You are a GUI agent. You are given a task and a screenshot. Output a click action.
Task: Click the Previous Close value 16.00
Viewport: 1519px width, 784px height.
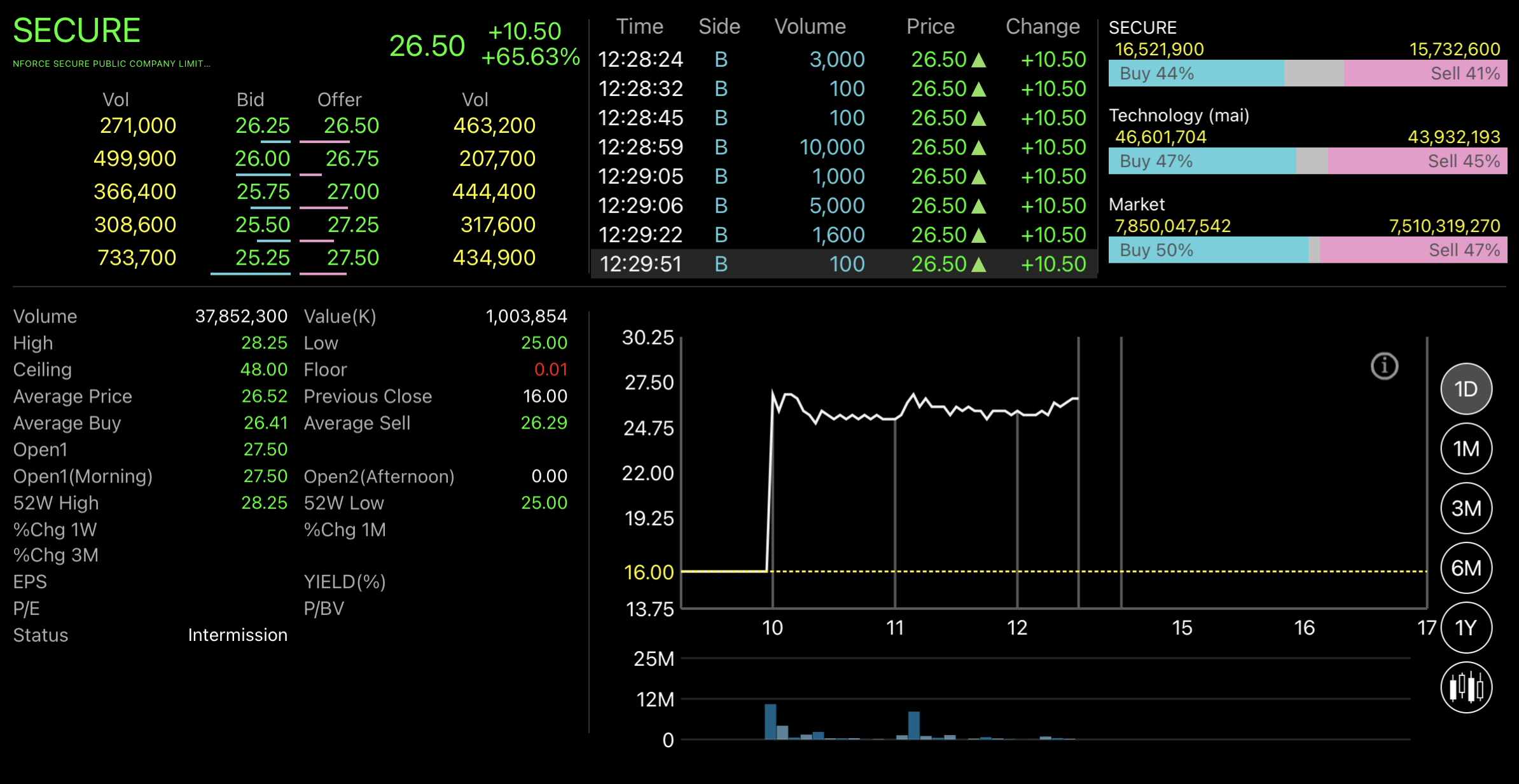tap(545, 396)
